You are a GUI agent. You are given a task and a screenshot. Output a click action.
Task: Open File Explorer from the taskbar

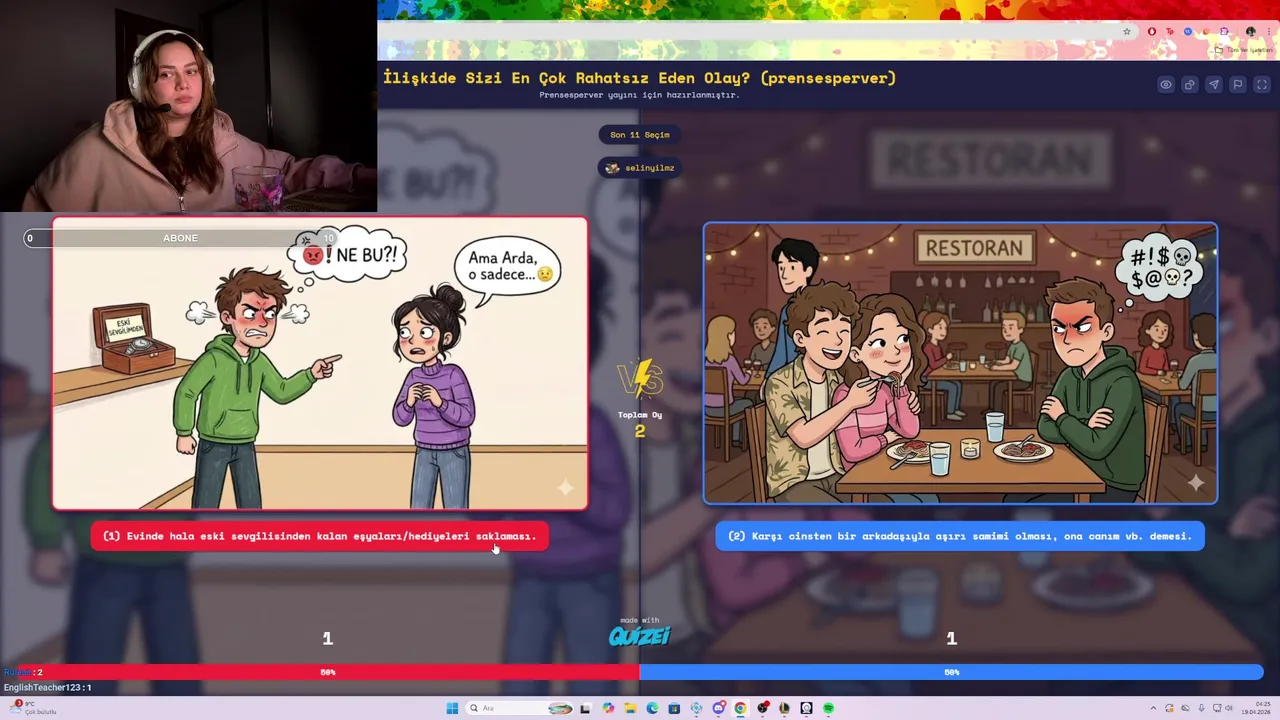point(630,708)
